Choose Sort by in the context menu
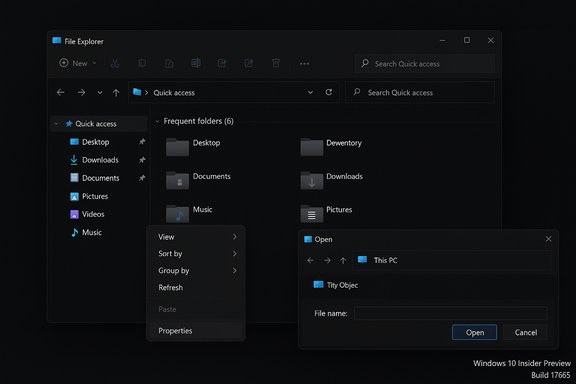This screenshot has width=576, height=384. tap(196, 254)
